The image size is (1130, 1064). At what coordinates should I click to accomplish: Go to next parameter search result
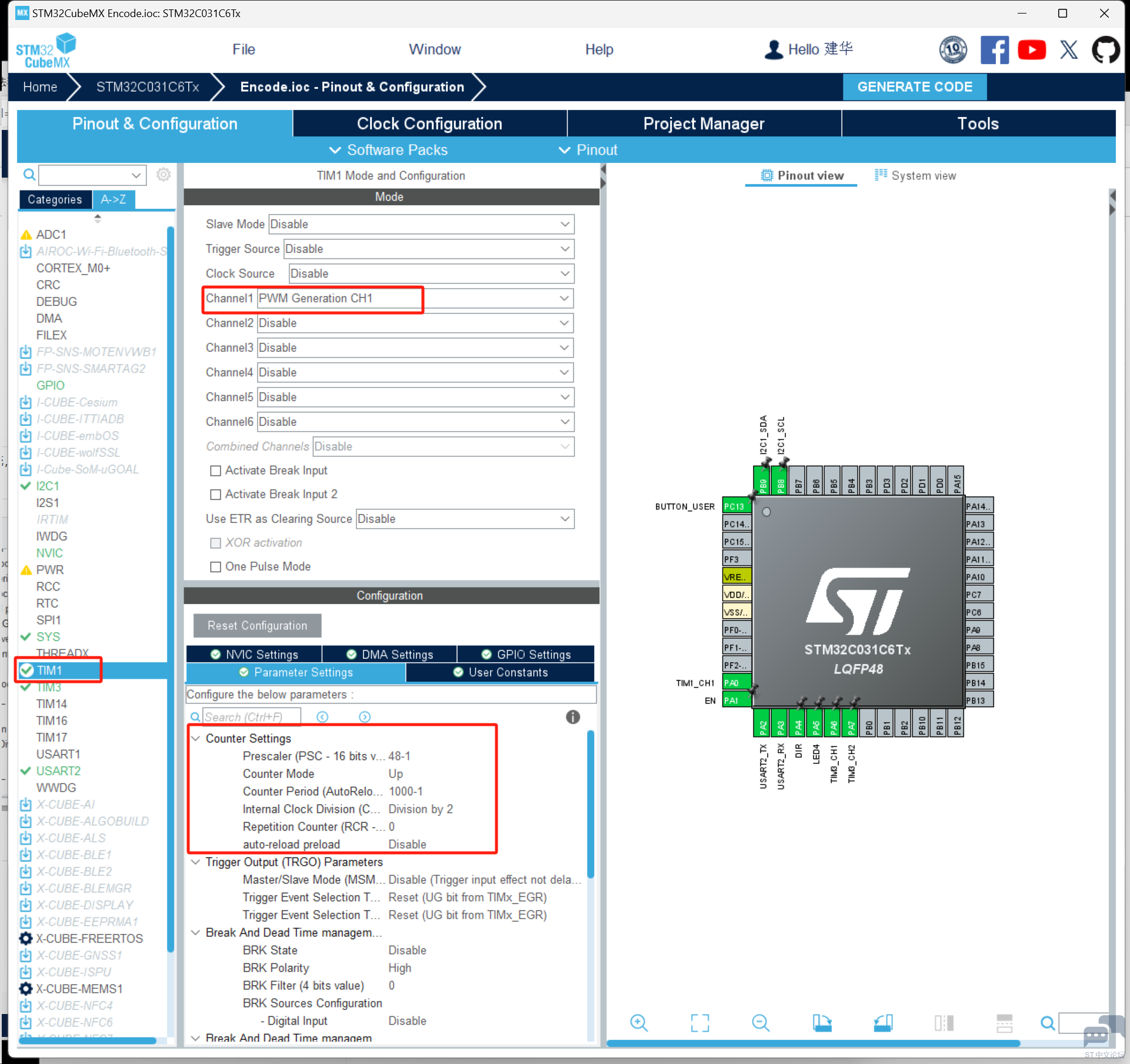tap(365, 717)
